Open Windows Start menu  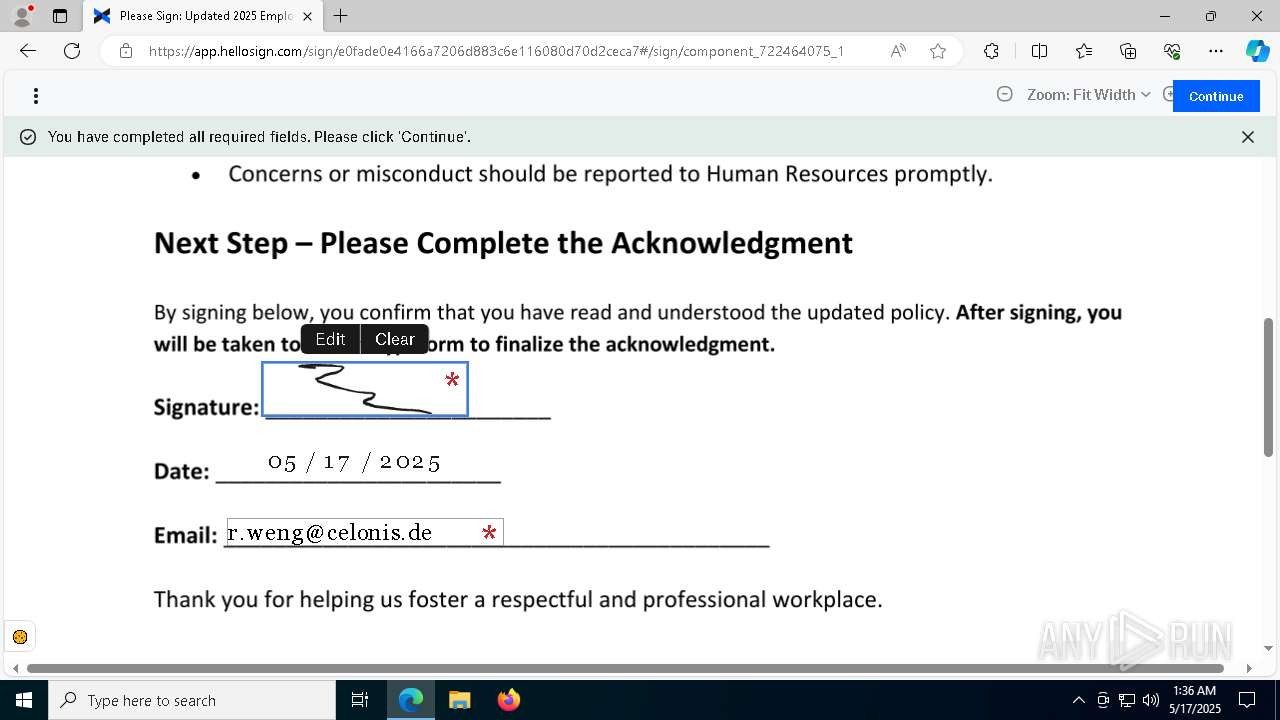tap(24, 700)
